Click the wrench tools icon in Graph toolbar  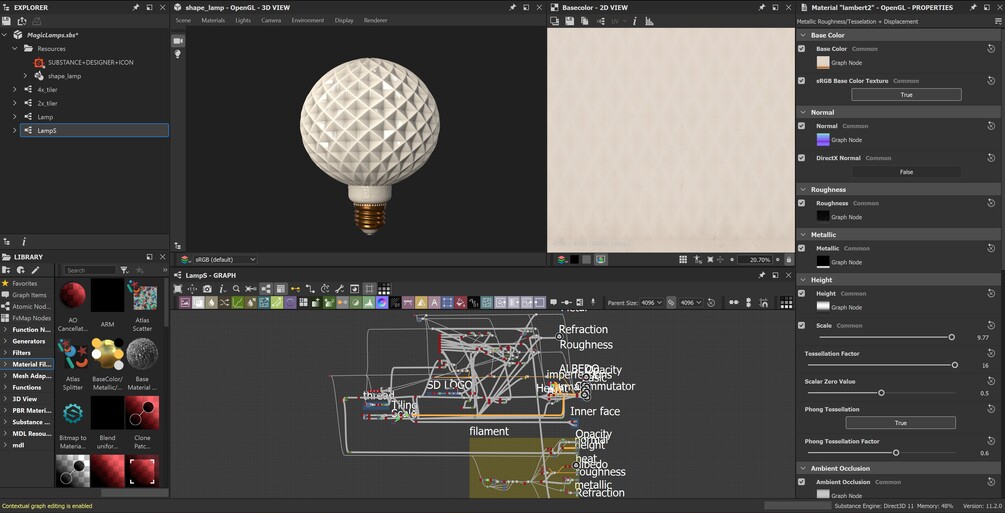340,289
